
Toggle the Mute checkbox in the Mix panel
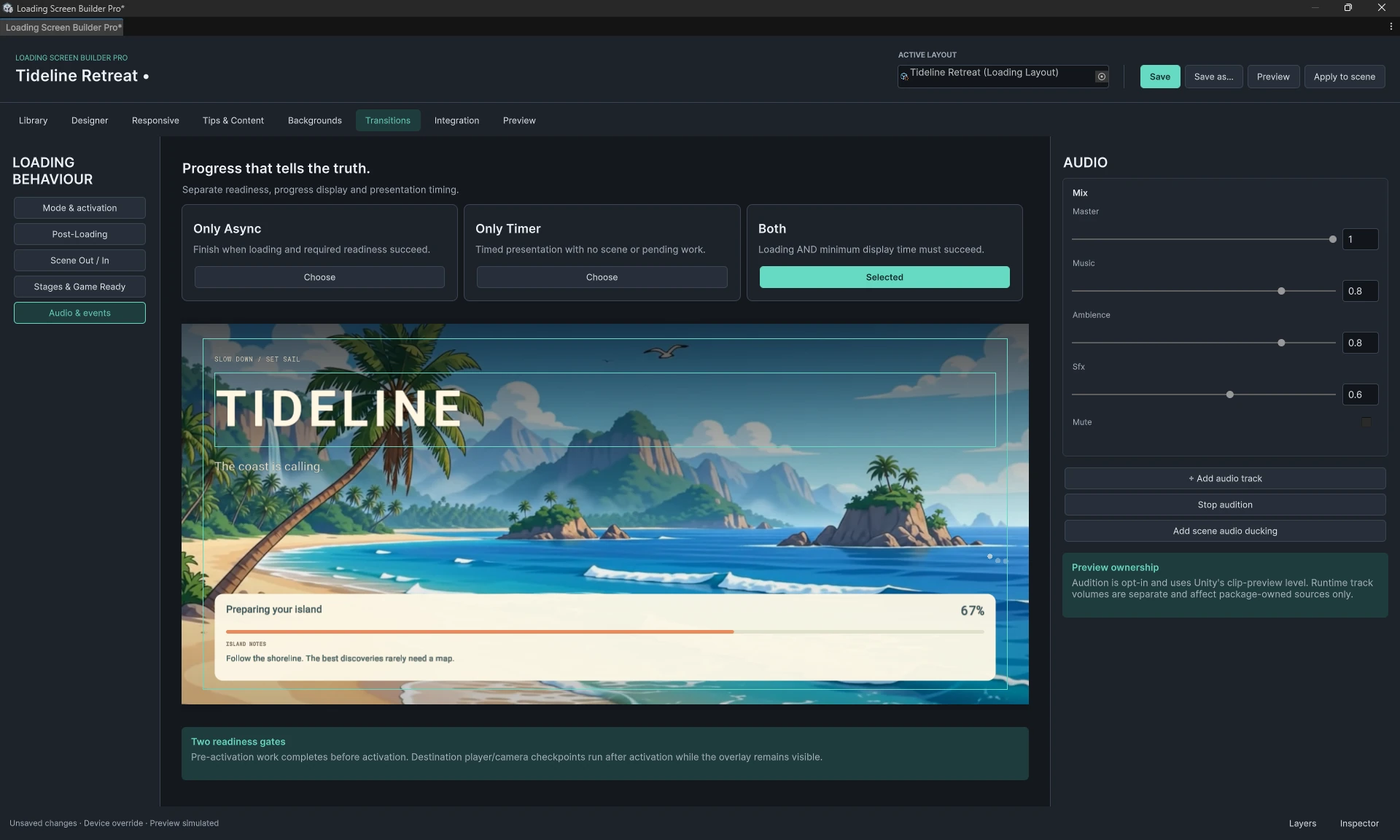(1366, 422)
